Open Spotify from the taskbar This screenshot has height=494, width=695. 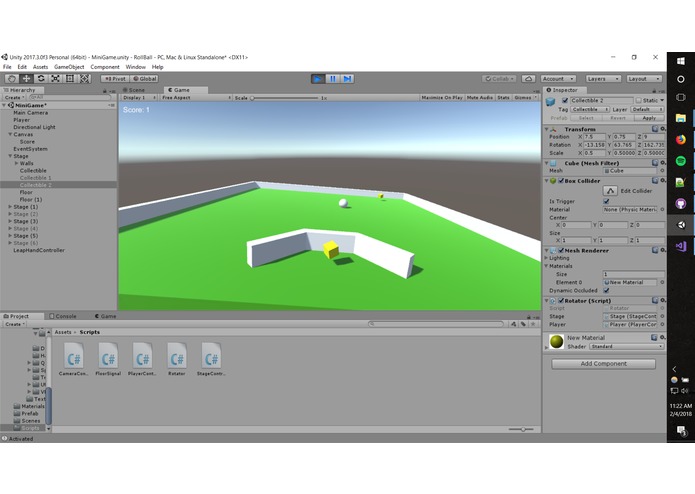tap(681, 161)
